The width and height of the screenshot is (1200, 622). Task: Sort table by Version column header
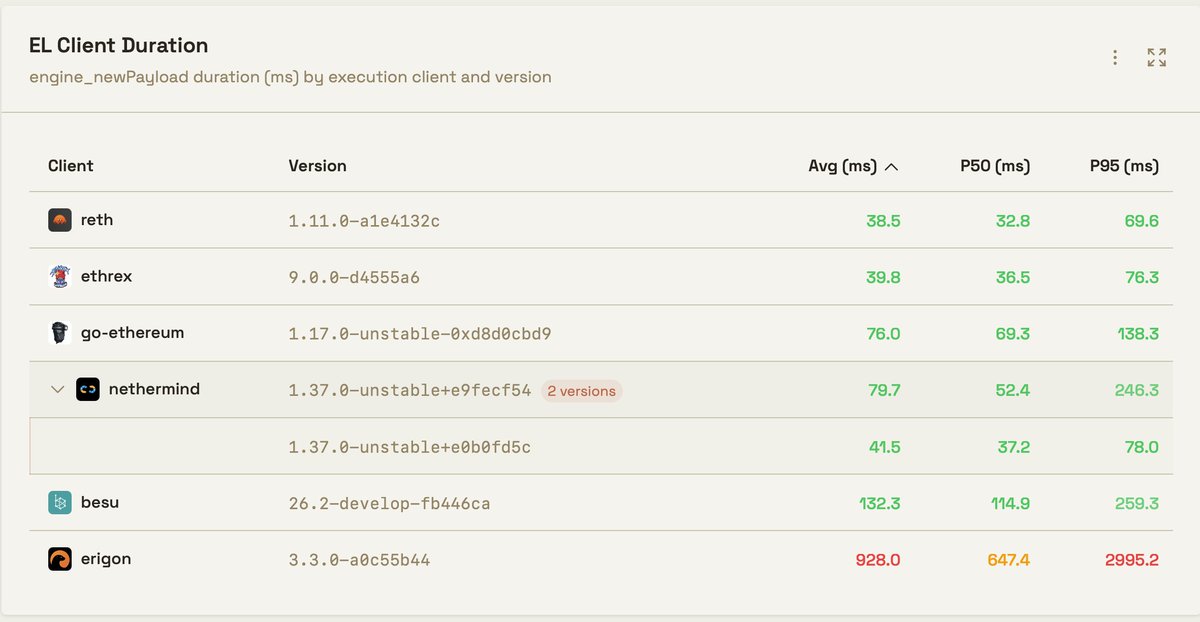coord(317,166)
